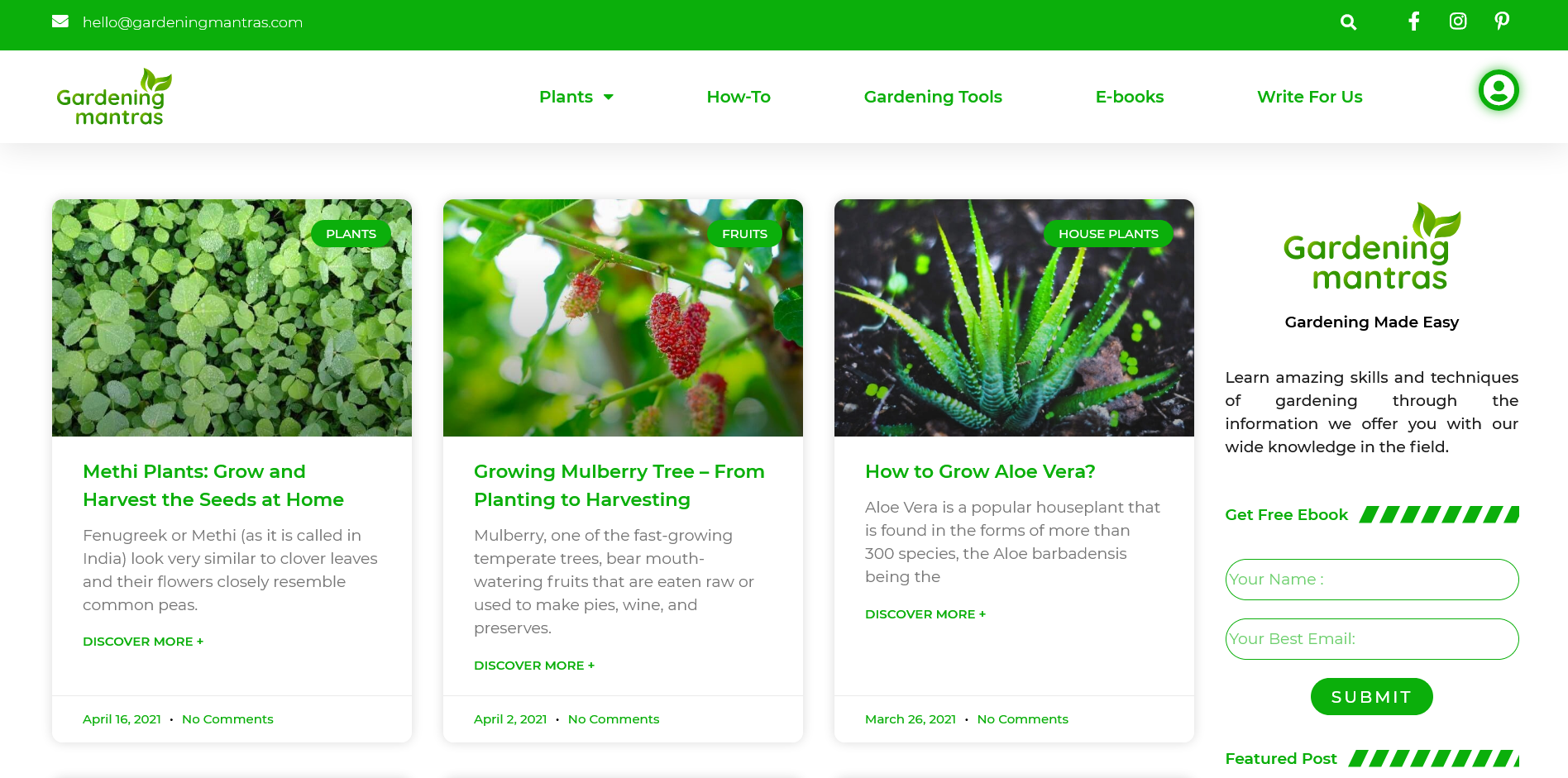Focus the Your Best Email field

click(1372, 639)
